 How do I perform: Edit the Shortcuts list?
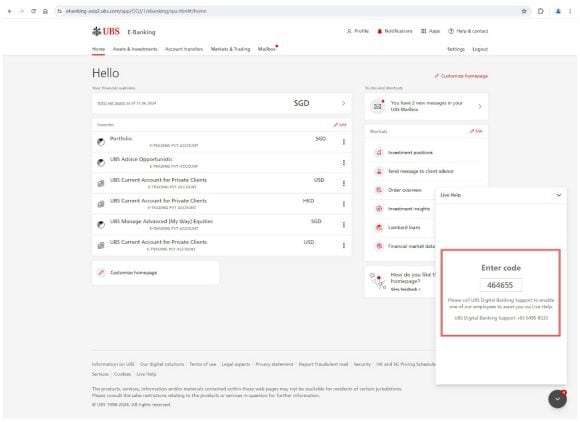tap(476, 131)
